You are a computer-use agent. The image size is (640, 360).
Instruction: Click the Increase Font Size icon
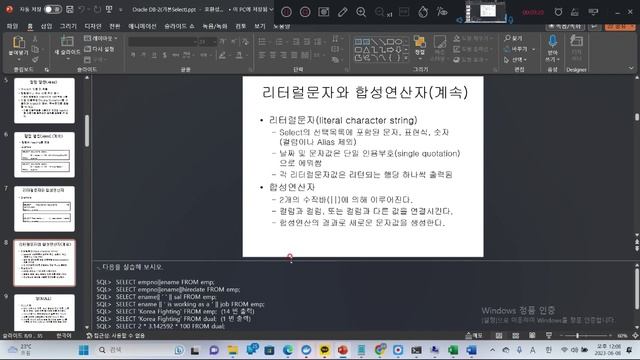(222, 42)
